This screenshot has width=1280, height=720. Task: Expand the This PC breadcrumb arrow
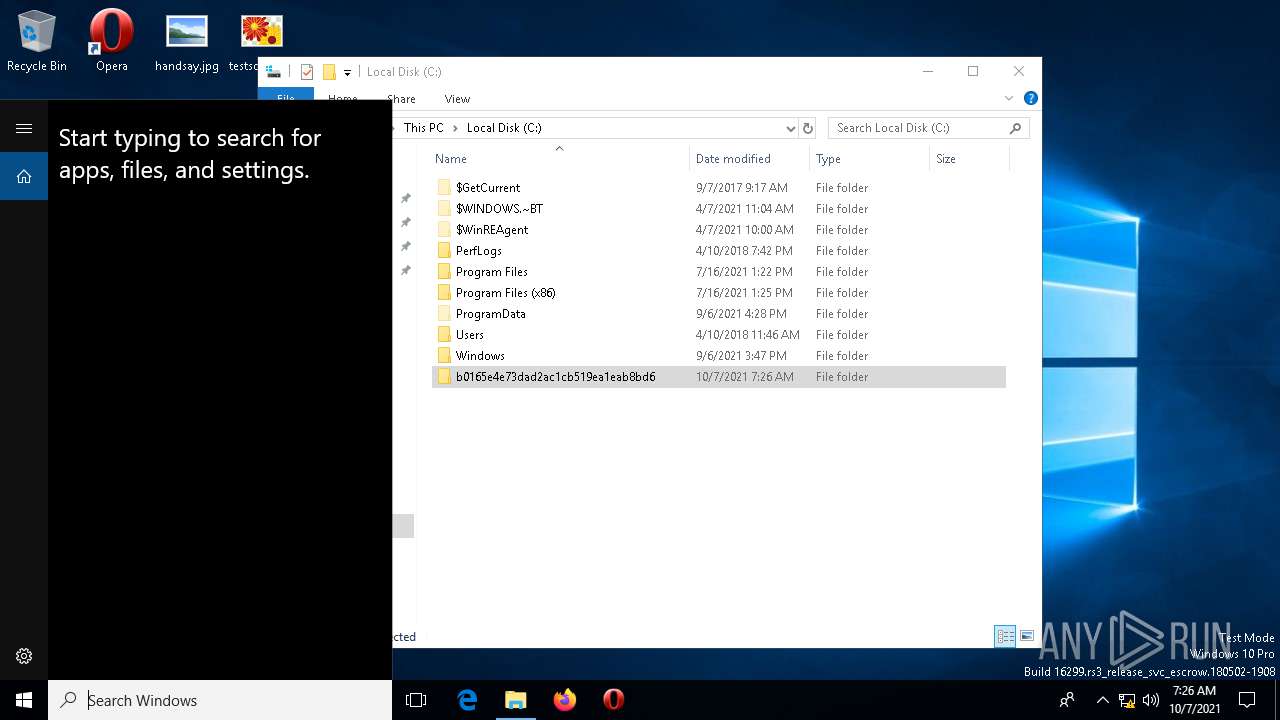tap(455, 128)
